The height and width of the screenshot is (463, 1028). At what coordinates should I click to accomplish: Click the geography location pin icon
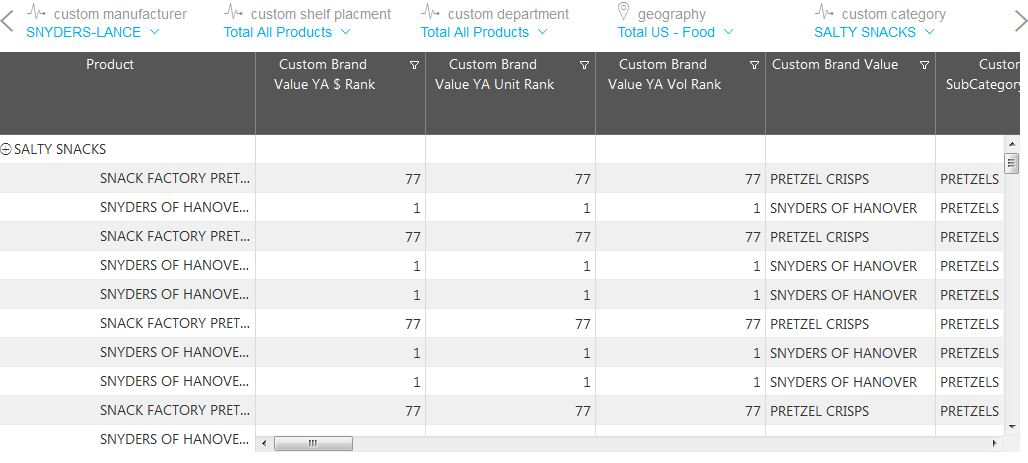[624, 12]
